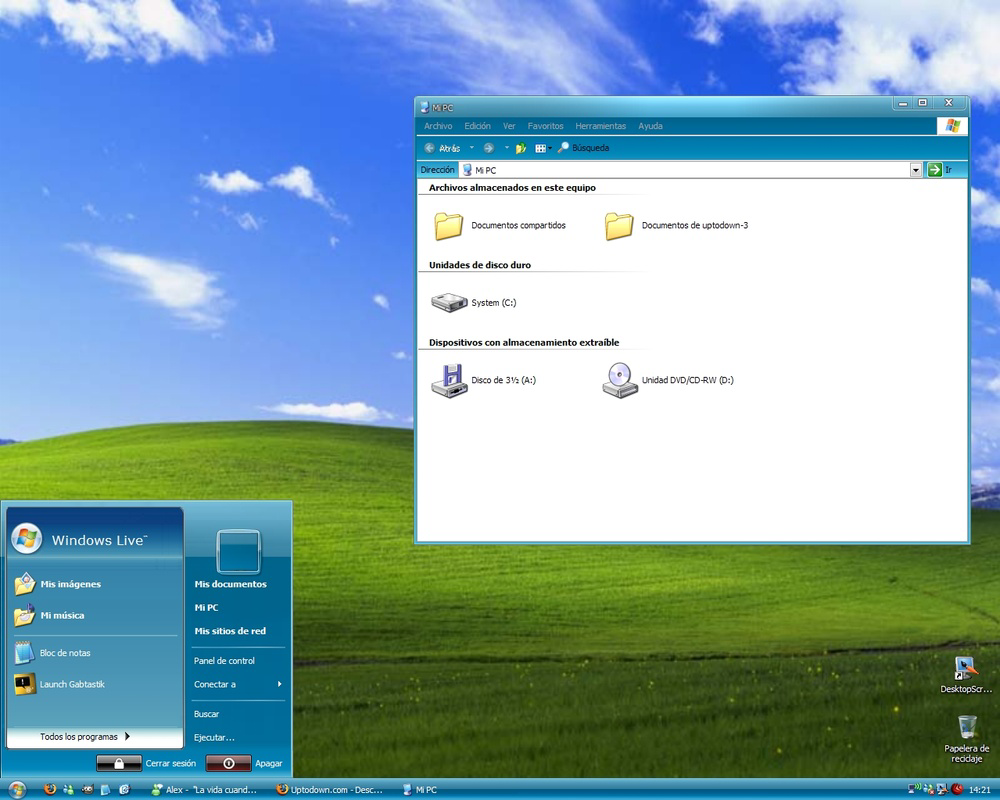Open Mis imágenes in Start menu

(57, 584)
